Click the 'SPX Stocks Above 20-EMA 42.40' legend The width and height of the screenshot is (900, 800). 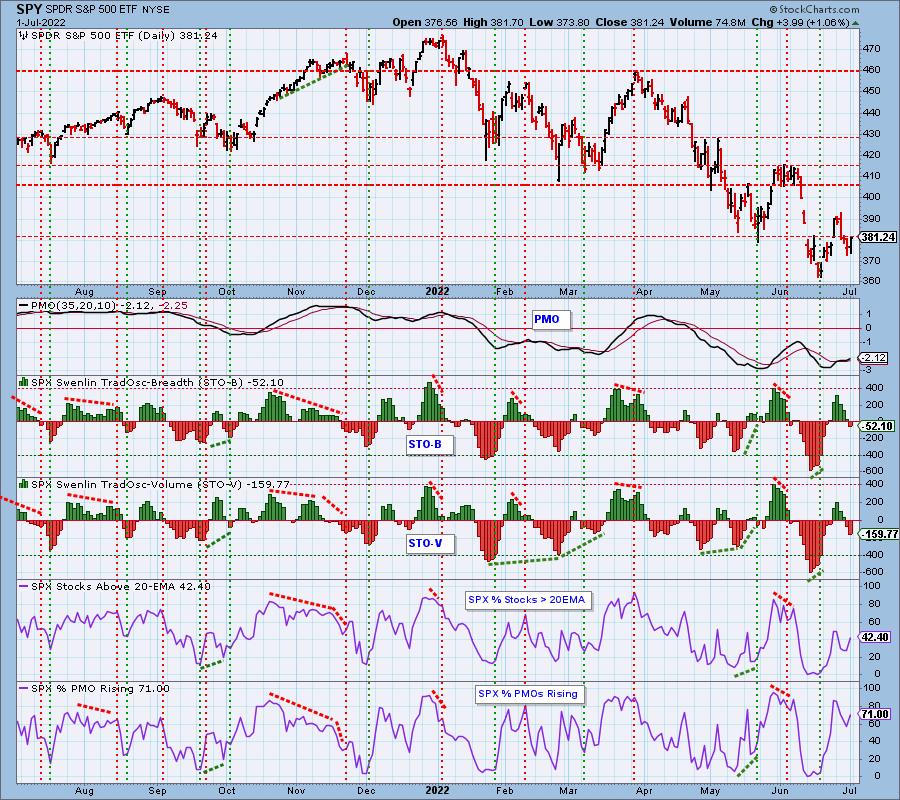click(121, 587)
